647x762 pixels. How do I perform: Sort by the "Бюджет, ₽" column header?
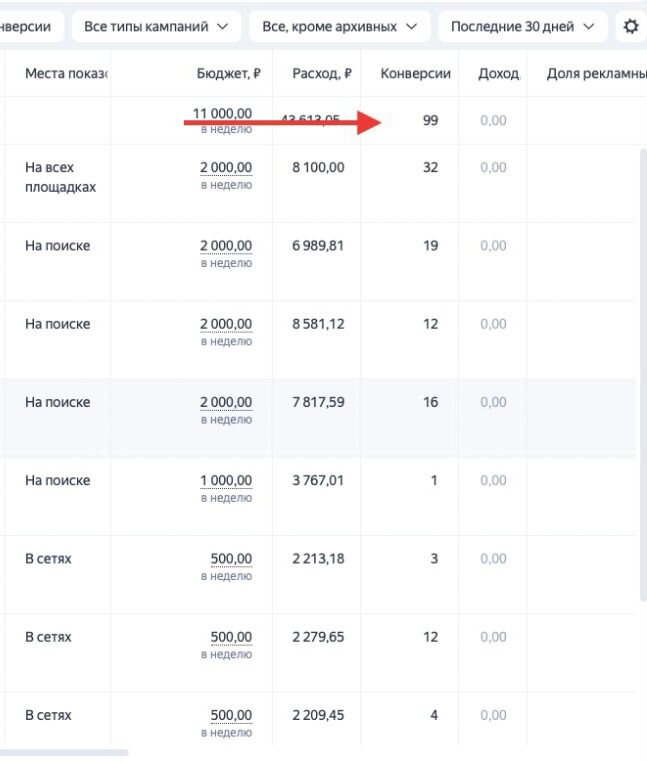229,74
